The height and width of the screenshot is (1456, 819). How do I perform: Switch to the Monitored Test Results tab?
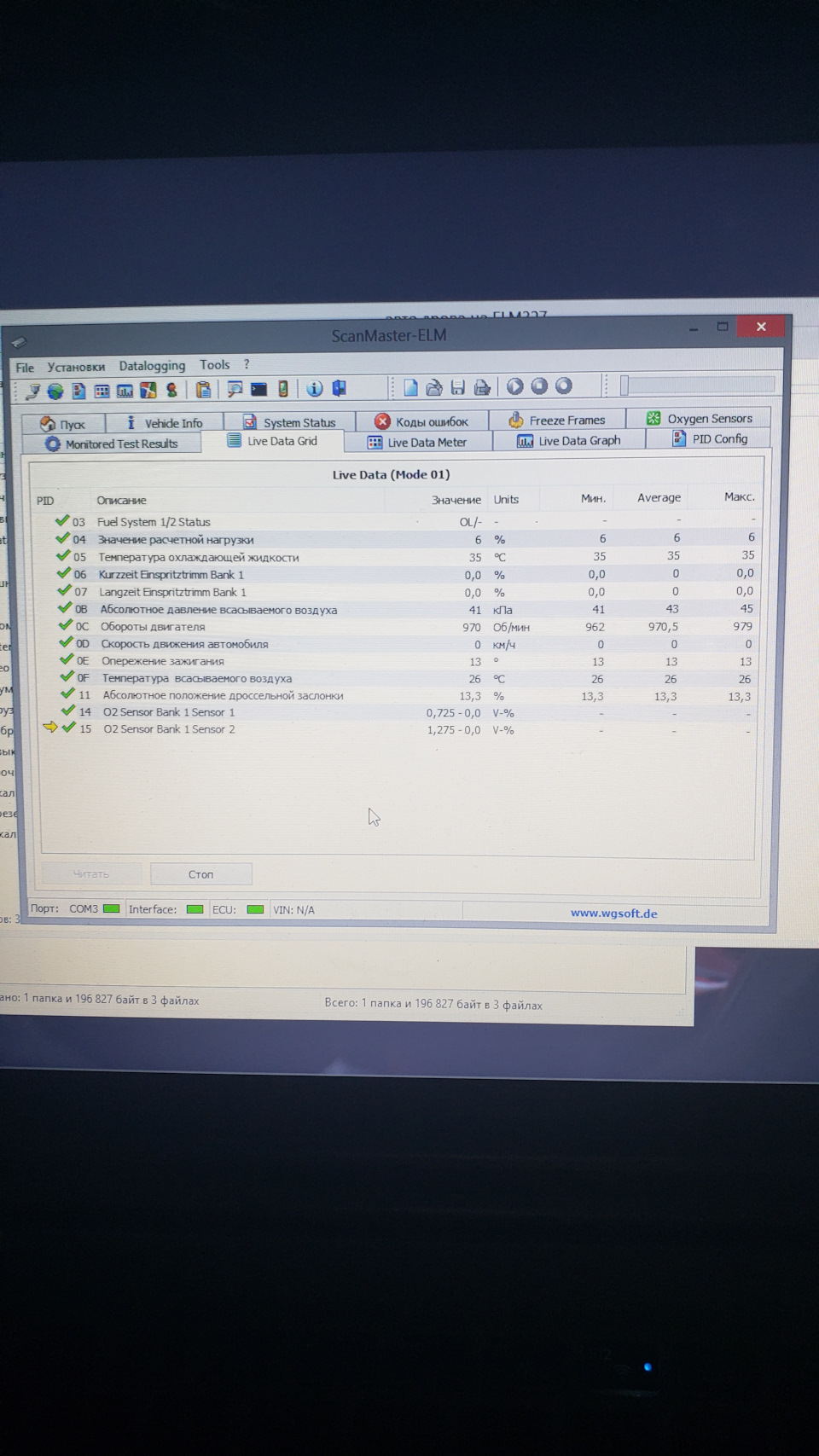[x=111, y=444]
